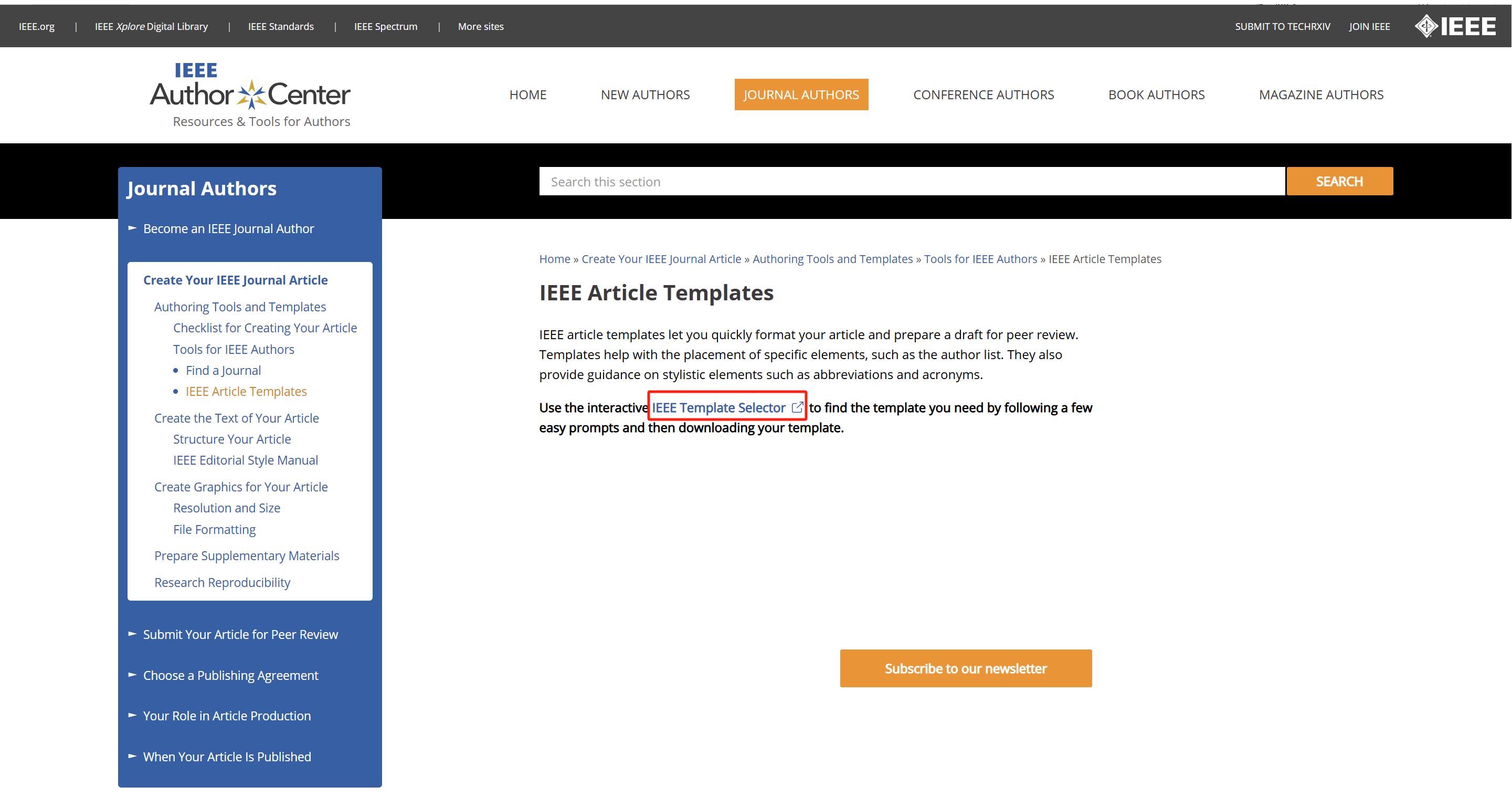Open the CONFERENCE AUTHORS section
This screenshot has width=1512, height=797.
coord(984,94)
